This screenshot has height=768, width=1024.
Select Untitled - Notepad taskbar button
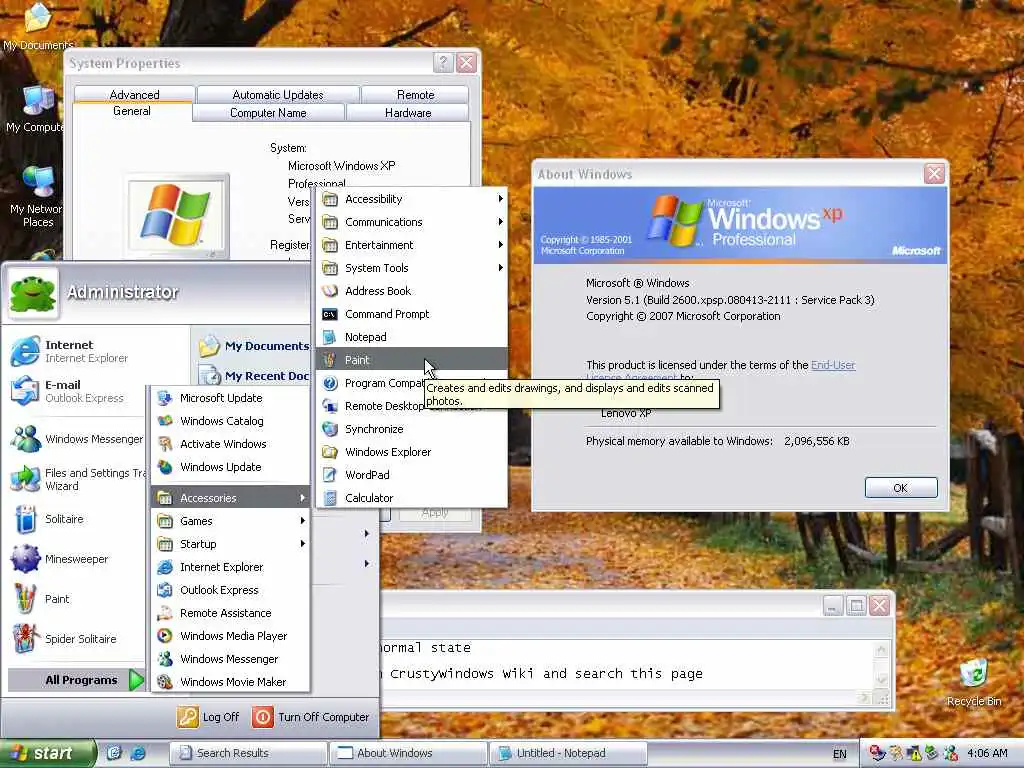click(568, 753)
